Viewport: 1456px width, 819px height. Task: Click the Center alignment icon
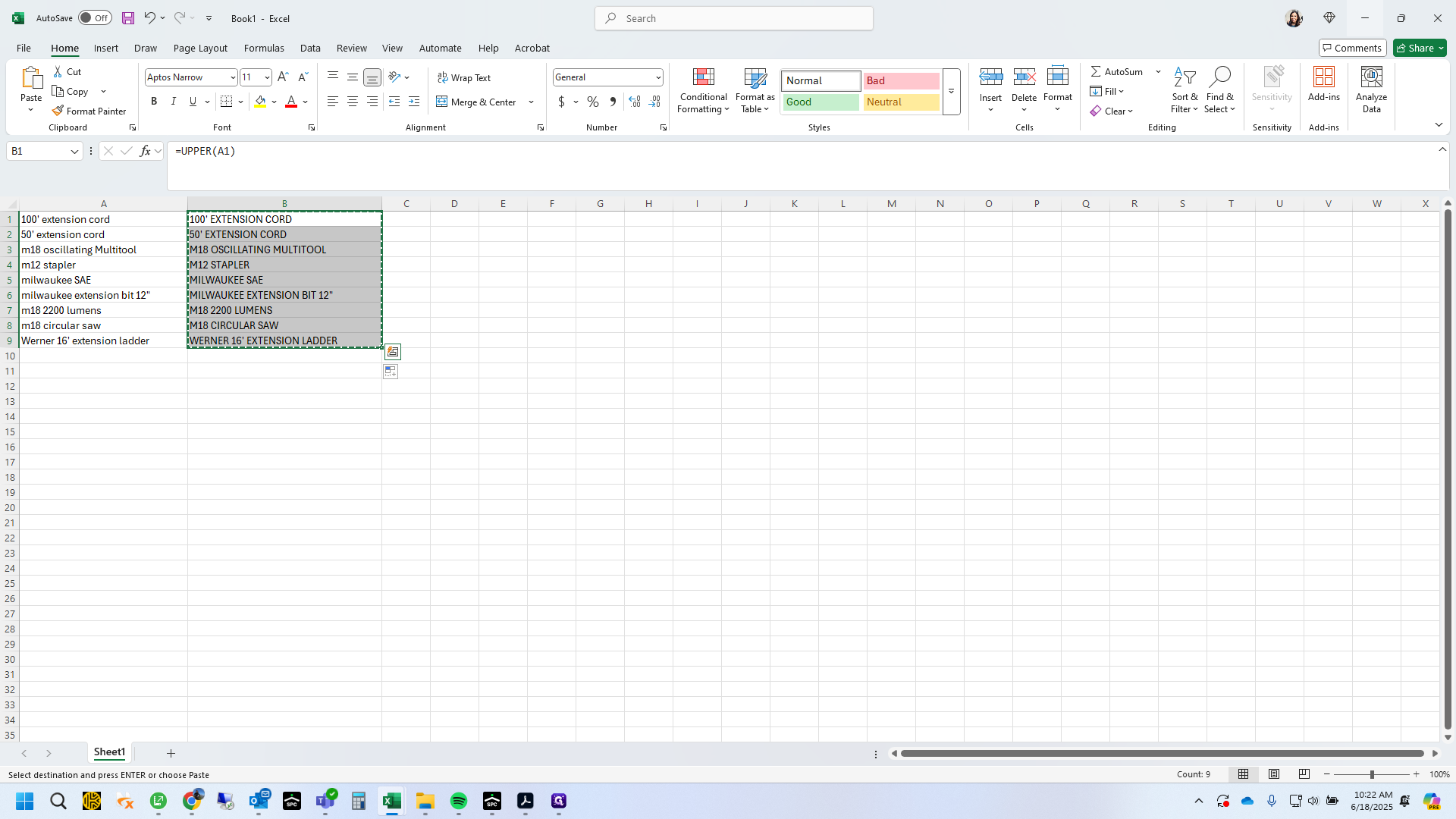click(353, 102)
